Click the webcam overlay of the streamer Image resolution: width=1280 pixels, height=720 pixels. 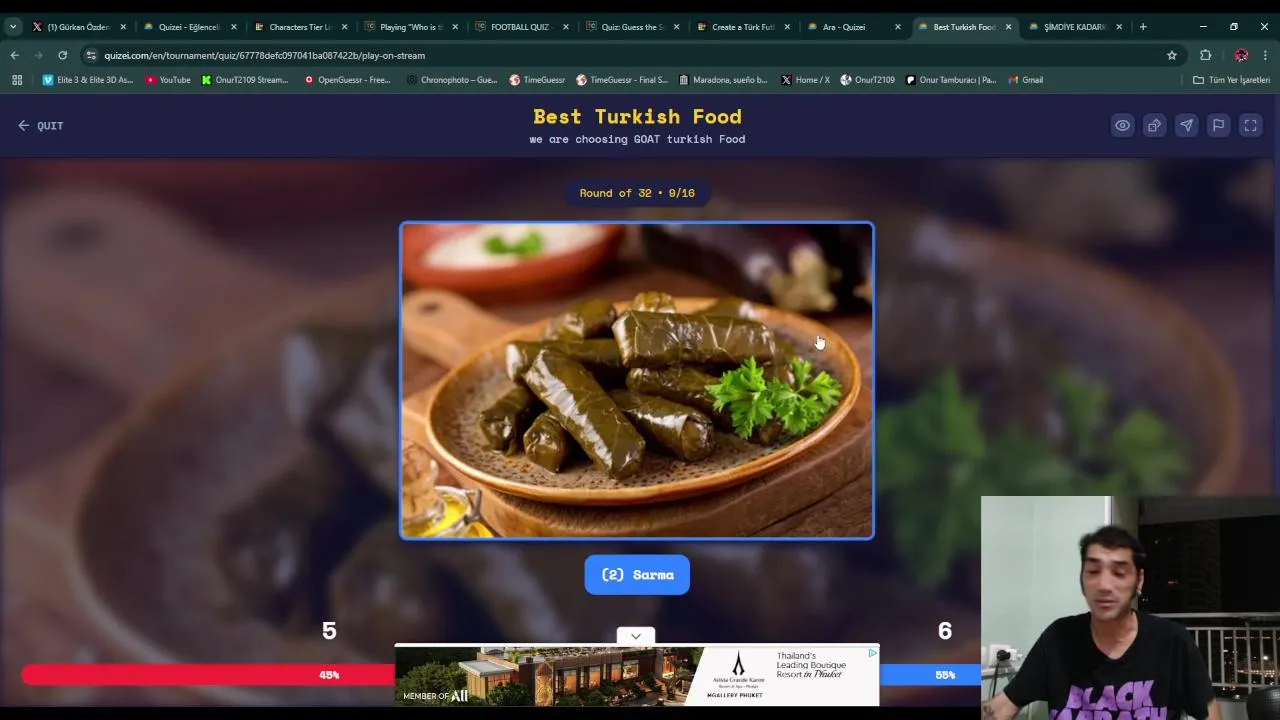(x=1130, y=608)
